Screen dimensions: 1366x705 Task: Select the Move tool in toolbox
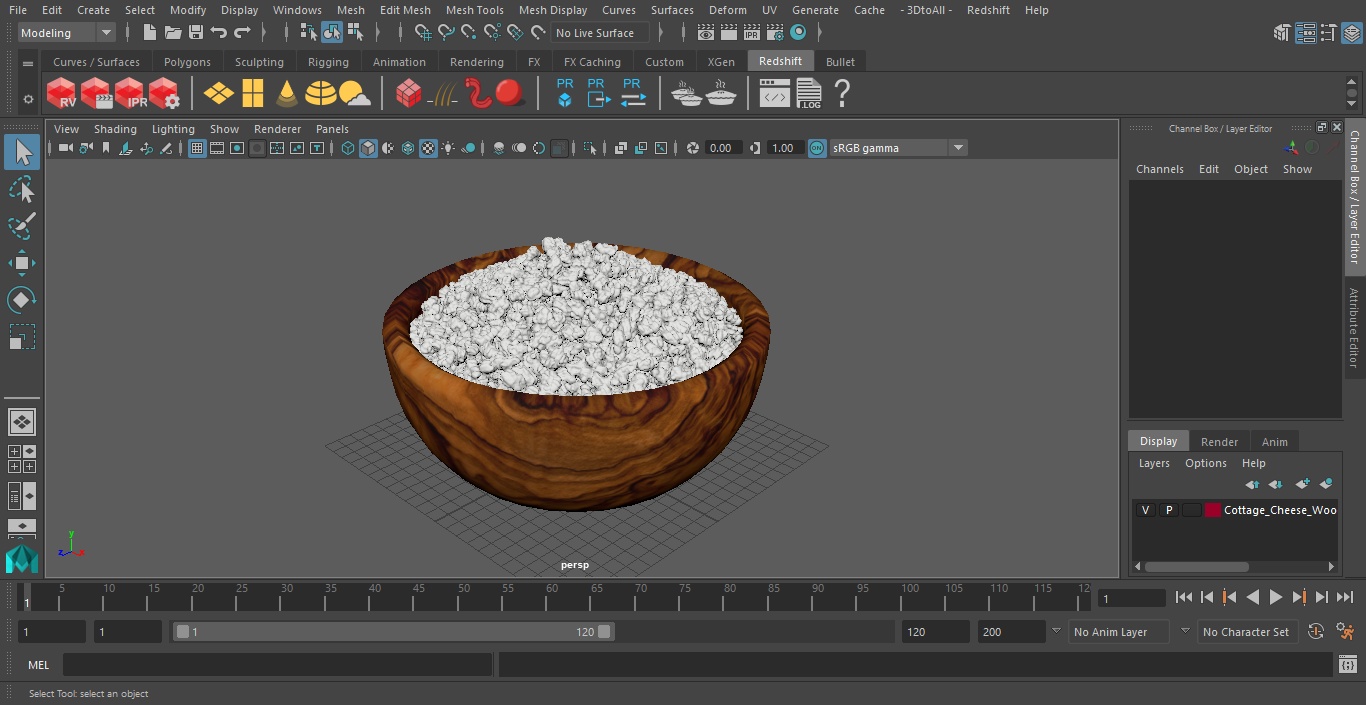(21, 263)
